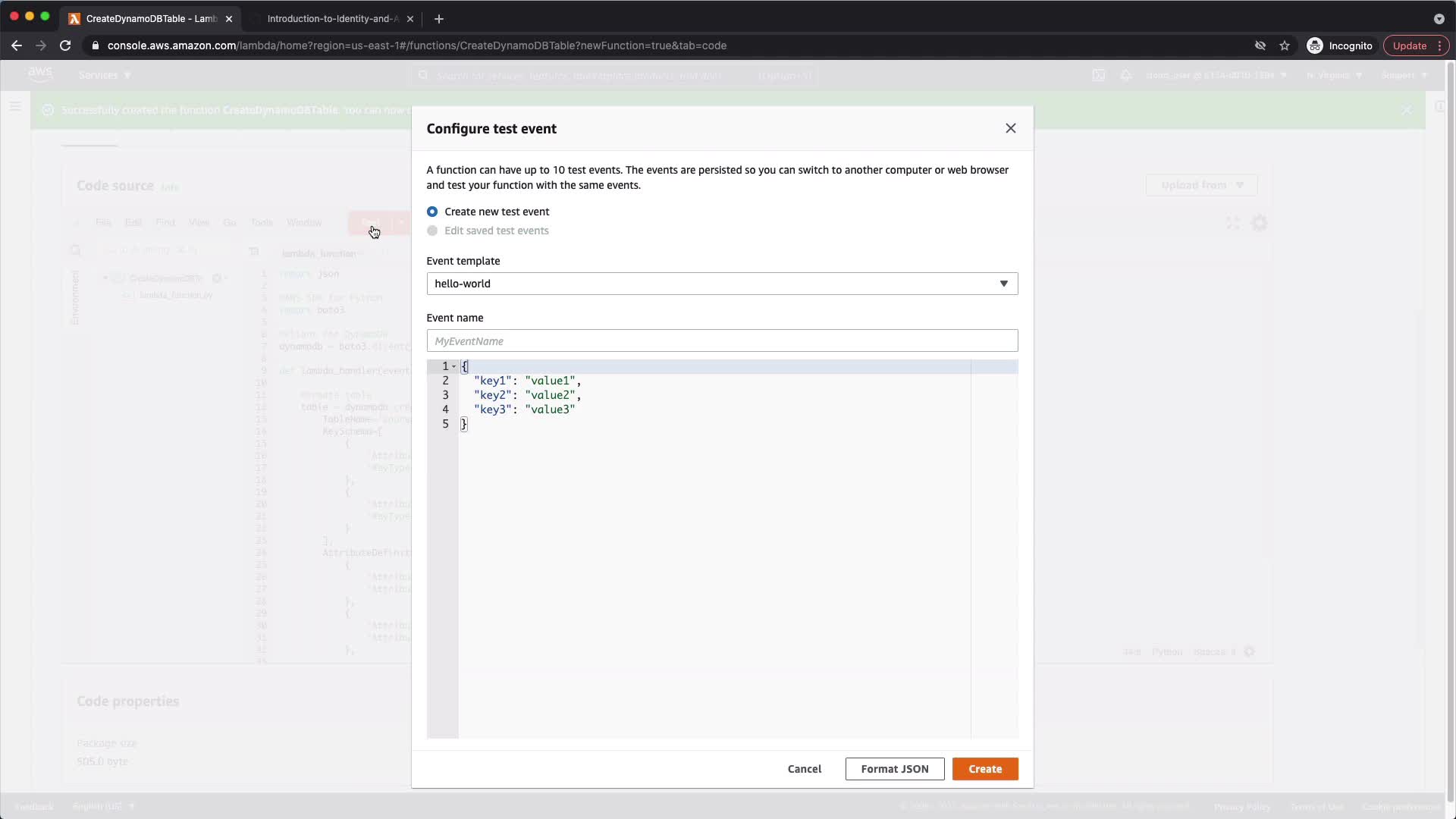Screen dimensions: 1456x819
Task: Switch to Introduction-to-Identity-and-A tab
Action: [x=332, y=18]
